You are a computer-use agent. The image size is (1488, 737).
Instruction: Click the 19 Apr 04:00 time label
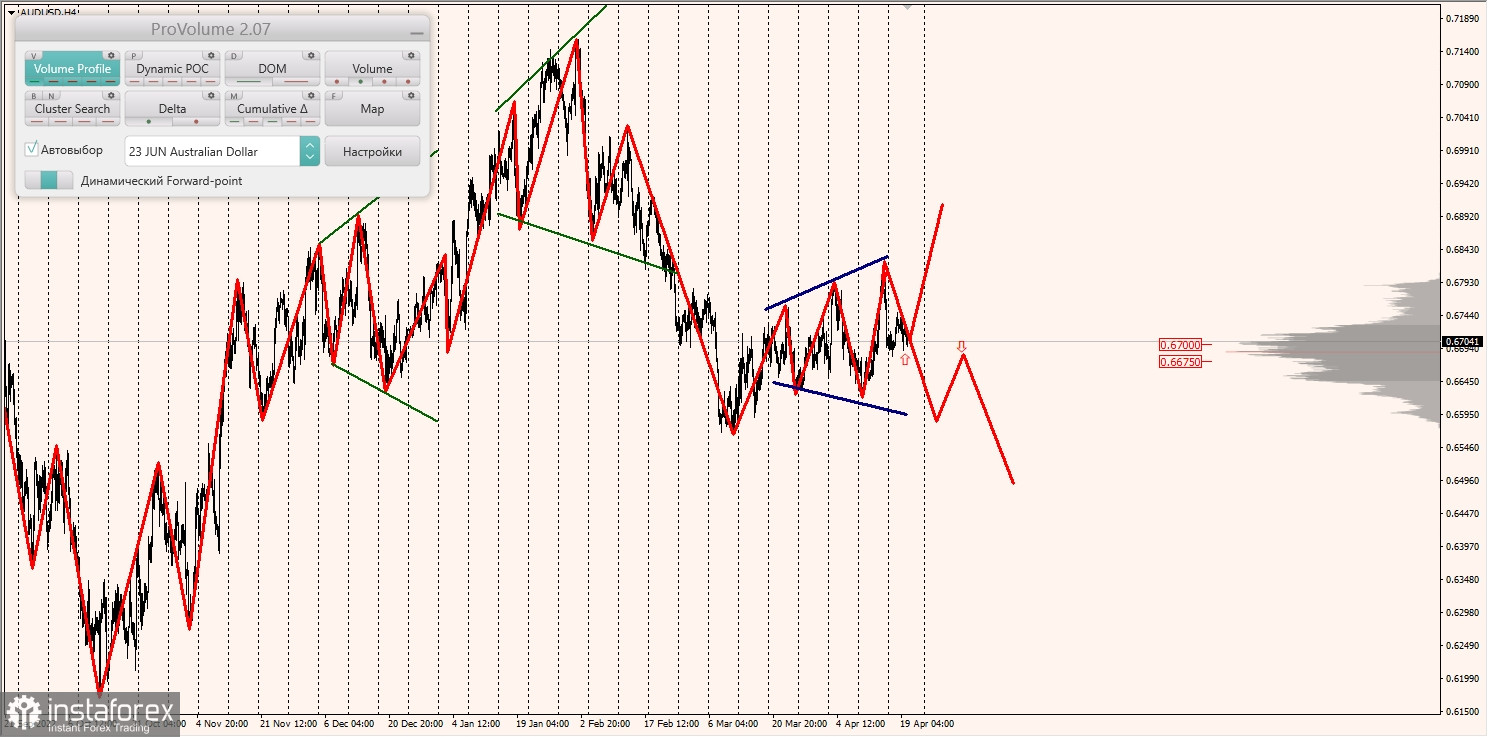click(926, 722)
